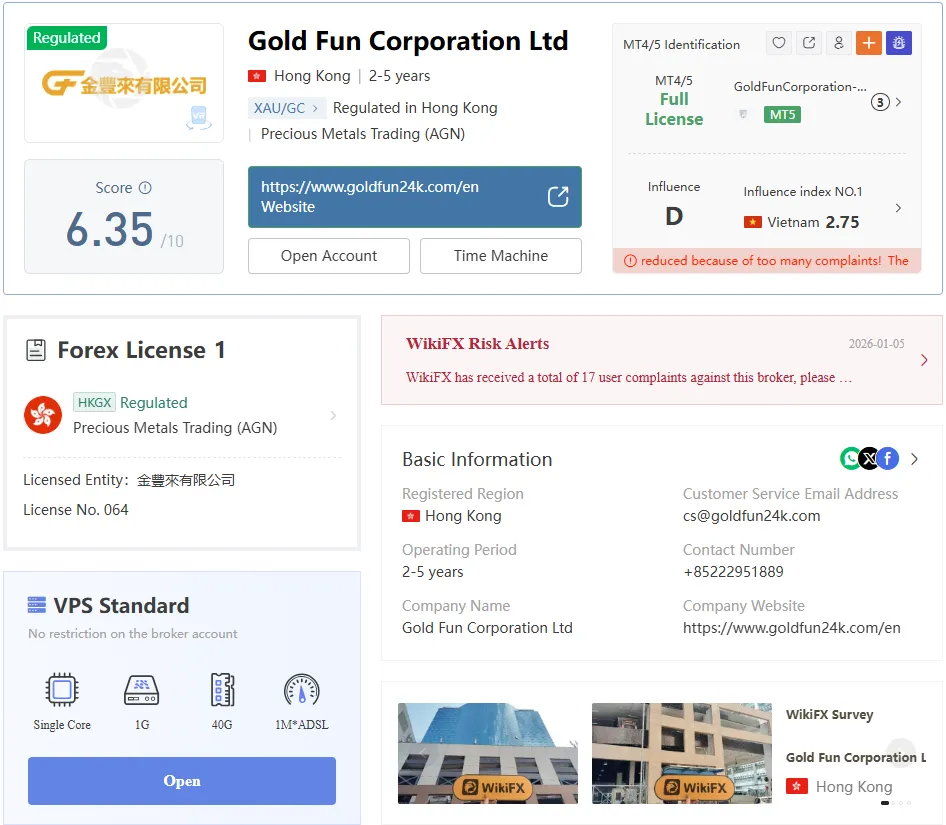Click the Hong Kong bauhinia regulator emblem
Image resolution: width=946 pixels, height=825 pixels.
[x=43, y=415]
